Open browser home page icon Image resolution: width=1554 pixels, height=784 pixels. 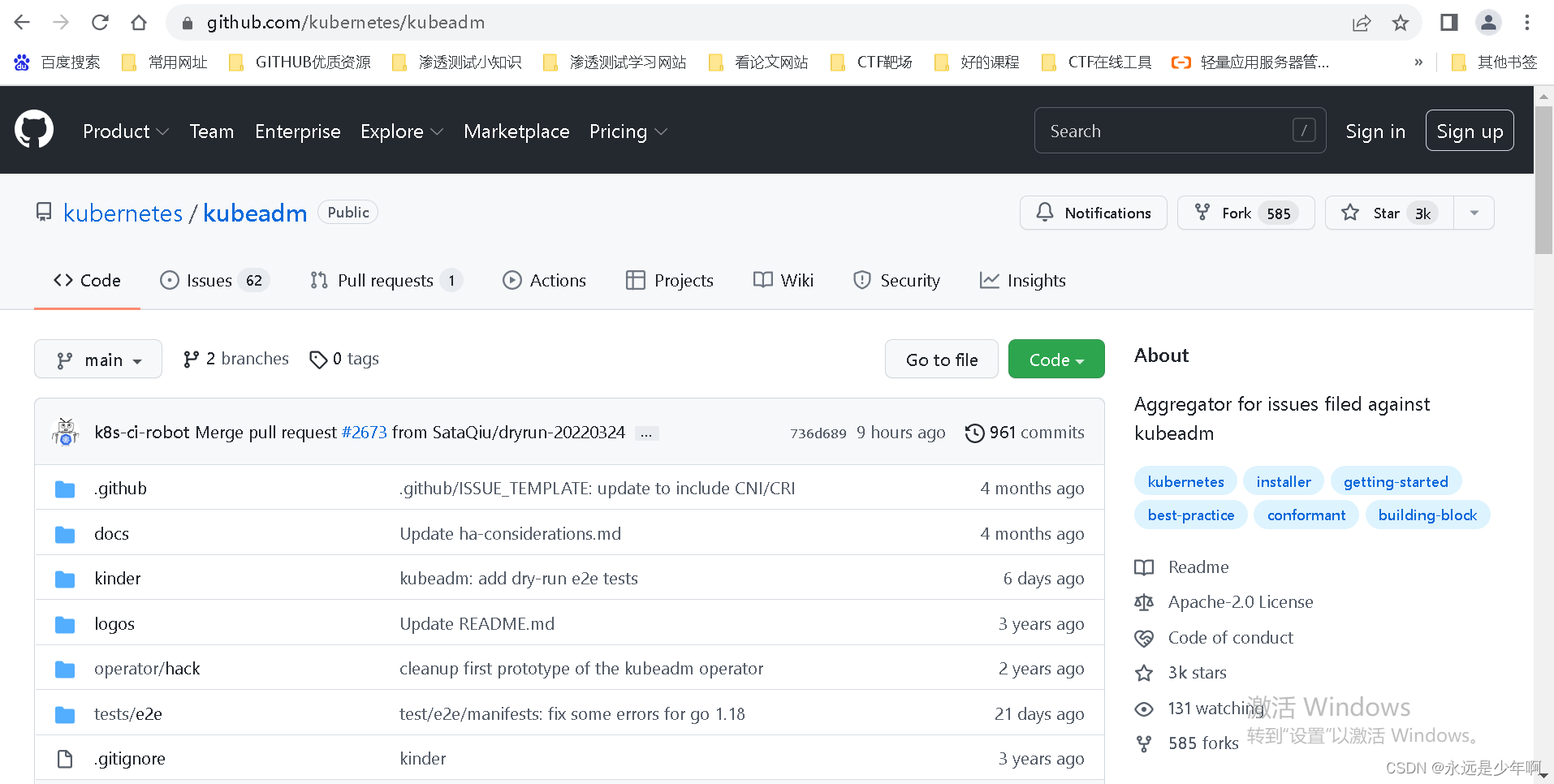click(x=139, y=22)
